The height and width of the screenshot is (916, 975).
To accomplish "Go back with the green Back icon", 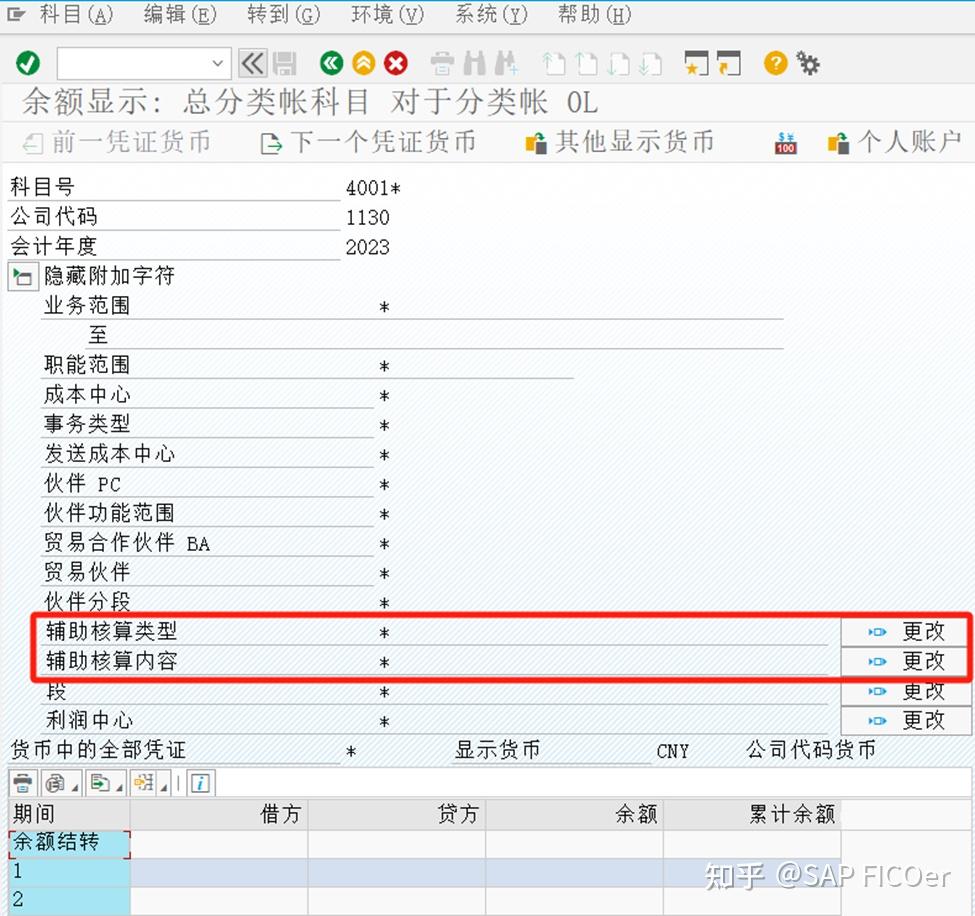I will point(331,63).
